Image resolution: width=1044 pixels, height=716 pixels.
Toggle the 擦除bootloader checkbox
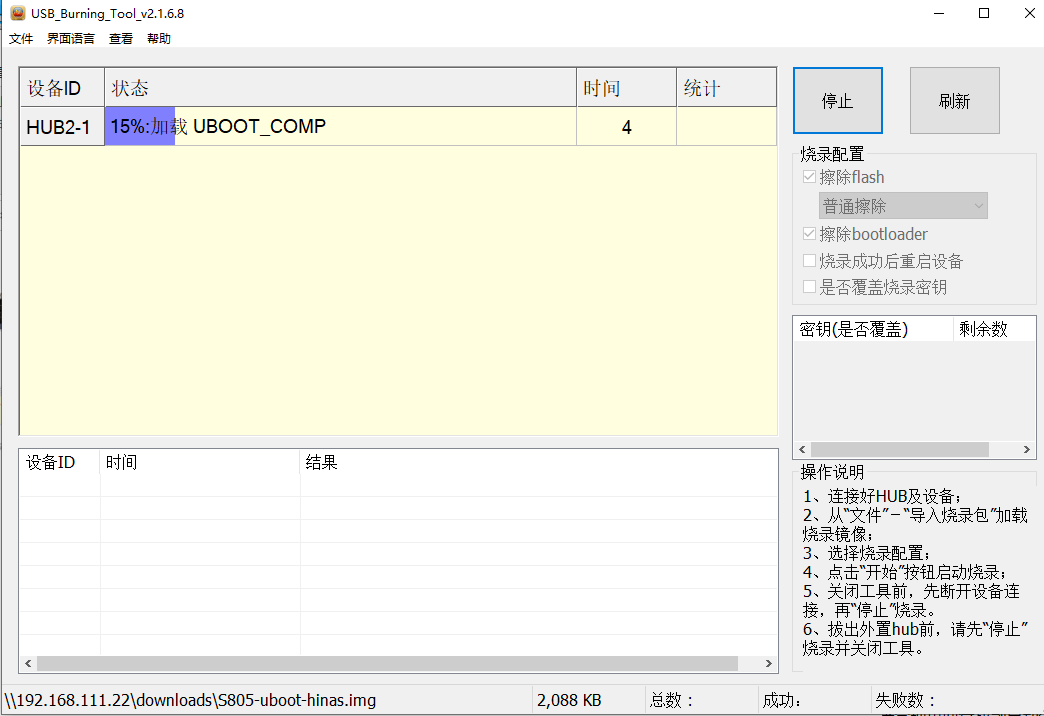[x=810, y=234]
